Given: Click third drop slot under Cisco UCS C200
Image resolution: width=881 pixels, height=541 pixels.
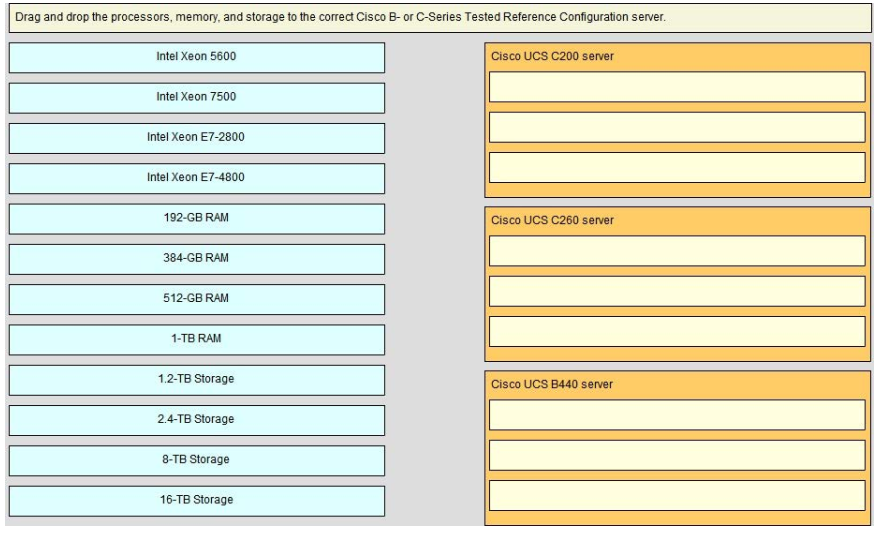Looking at the screenshot, I should [677, 167].
